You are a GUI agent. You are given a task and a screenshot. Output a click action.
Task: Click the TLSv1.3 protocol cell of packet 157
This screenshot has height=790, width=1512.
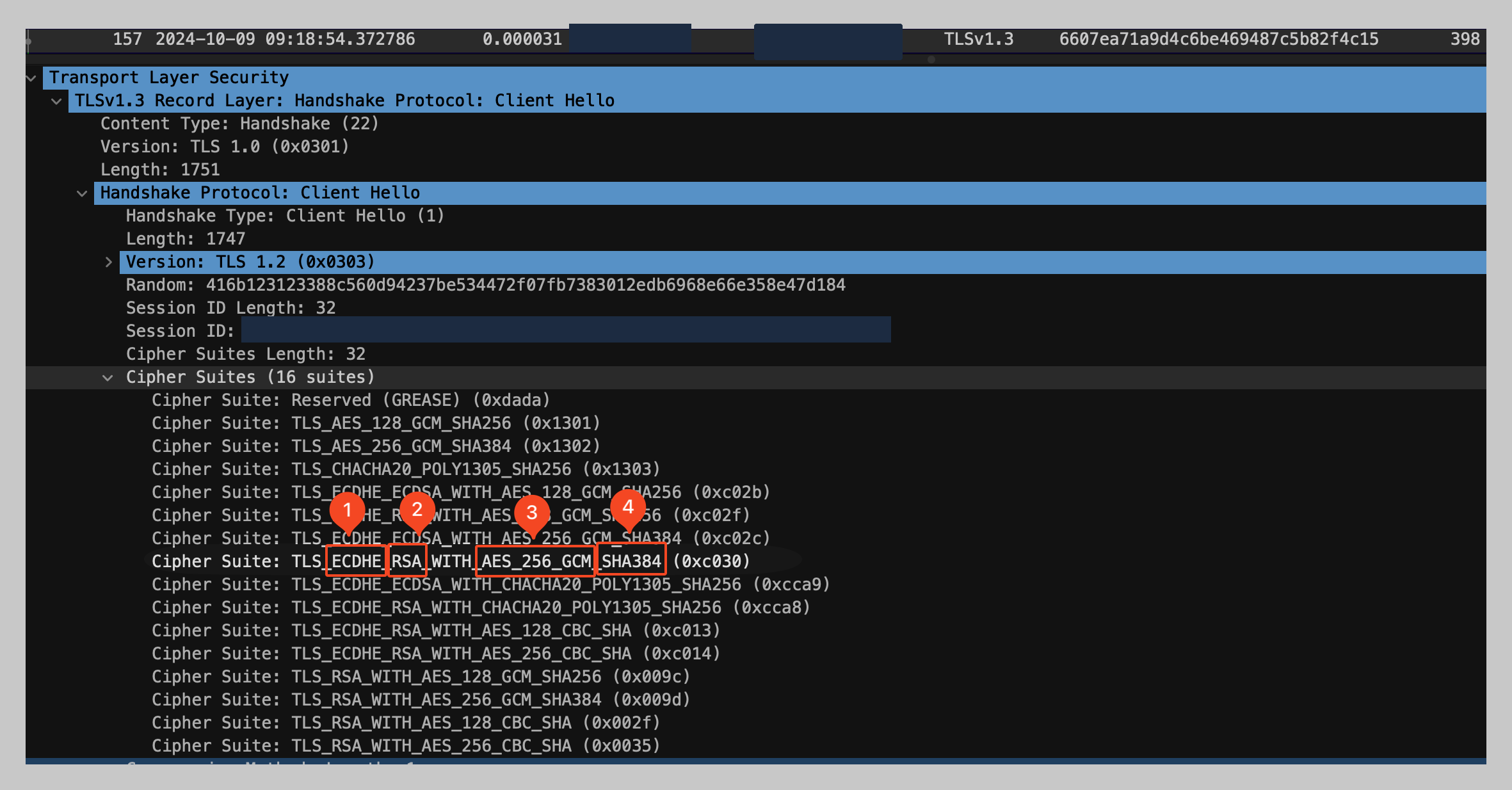click(979, 40)
